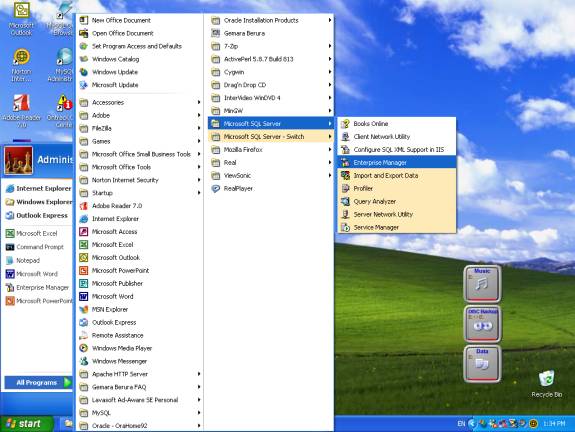This screenshot has width=575, height=432.
Task: Open Internet Explorer from pinned list
Action: (x=38, y=188)
